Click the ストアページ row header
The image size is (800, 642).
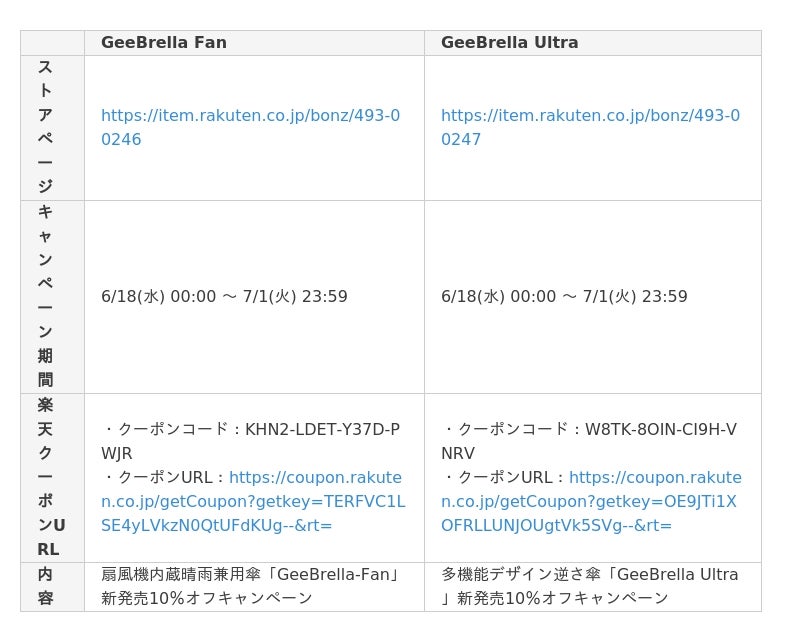coord(46,127)
